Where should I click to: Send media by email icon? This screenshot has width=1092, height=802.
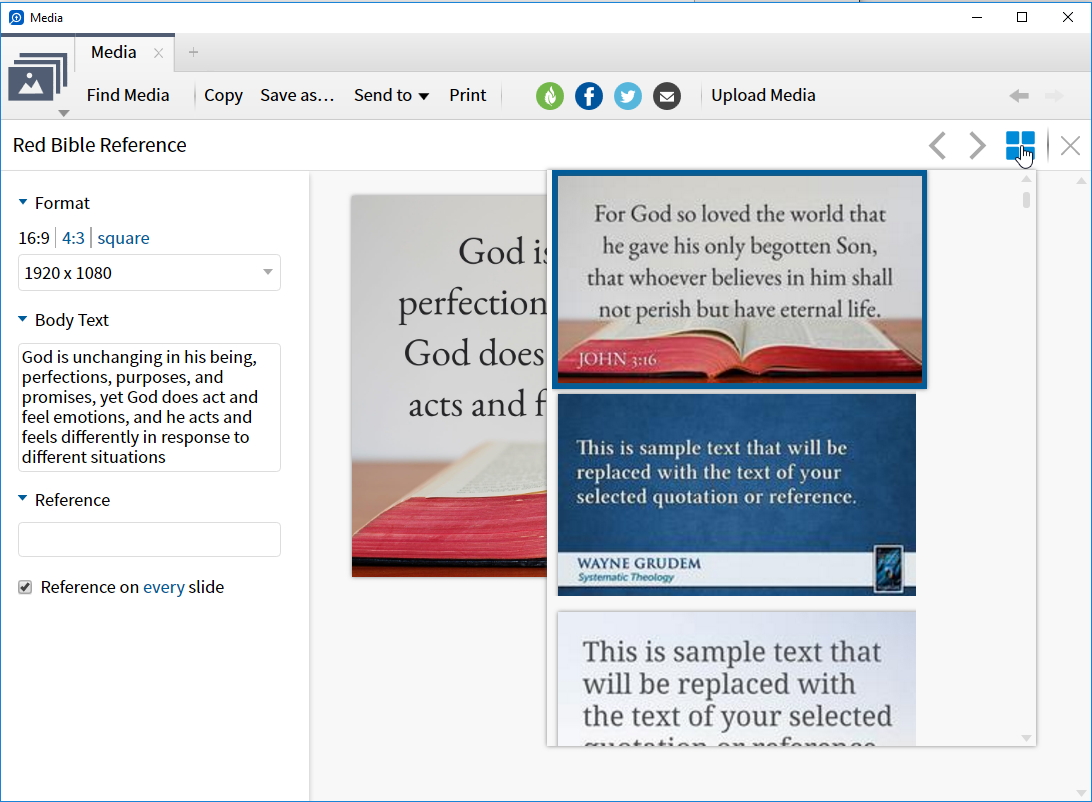[666, 96]
